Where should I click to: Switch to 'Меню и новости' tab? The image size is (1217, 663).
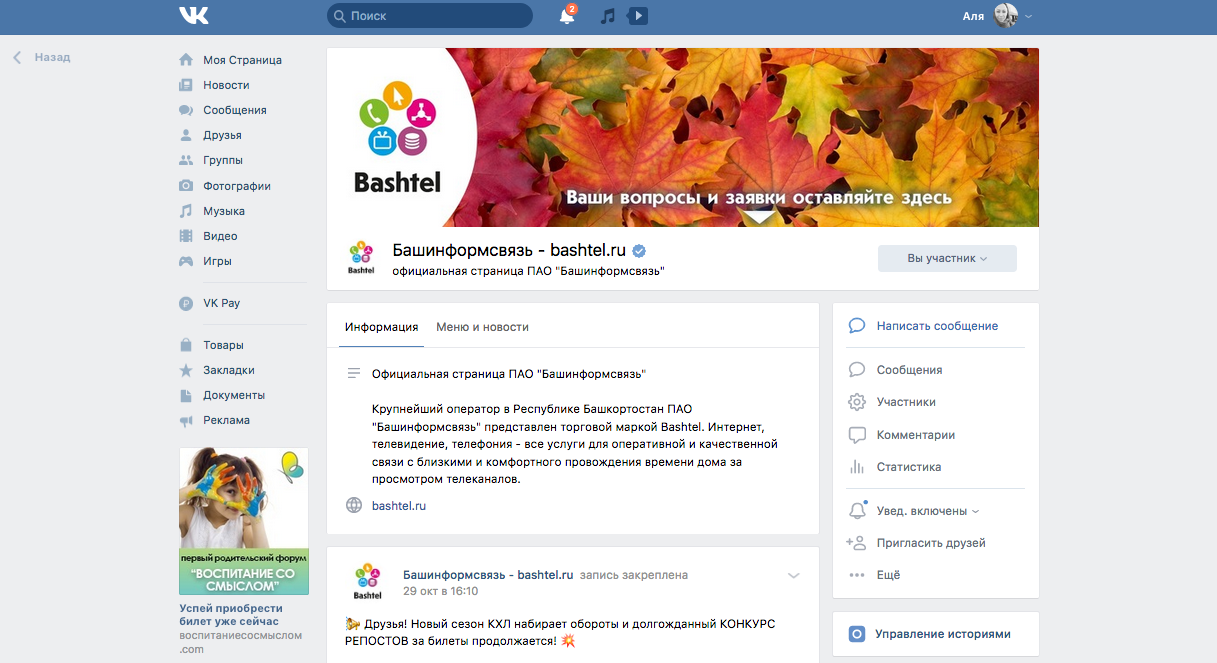(x=482, y=327)
